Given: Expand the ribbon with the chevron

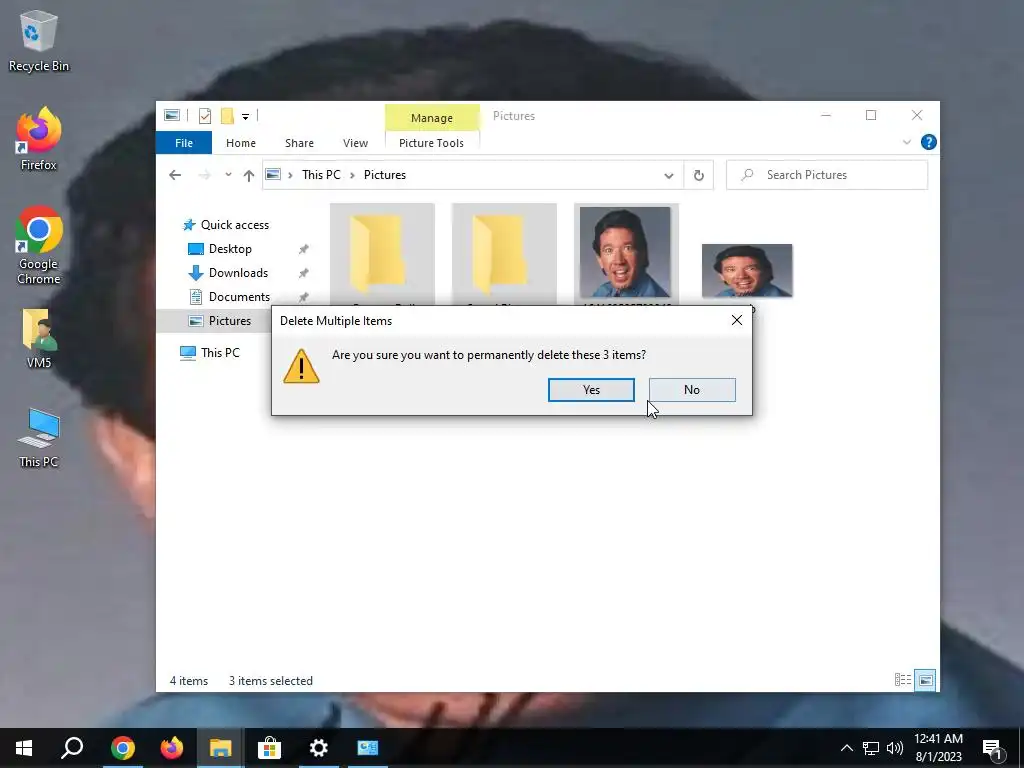Looking at the screenshot, I should (x=906, y=142).
